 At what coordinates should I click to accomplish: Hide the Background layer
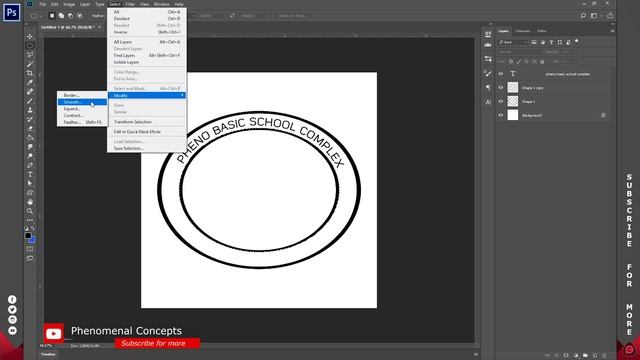tap(501, 115)
